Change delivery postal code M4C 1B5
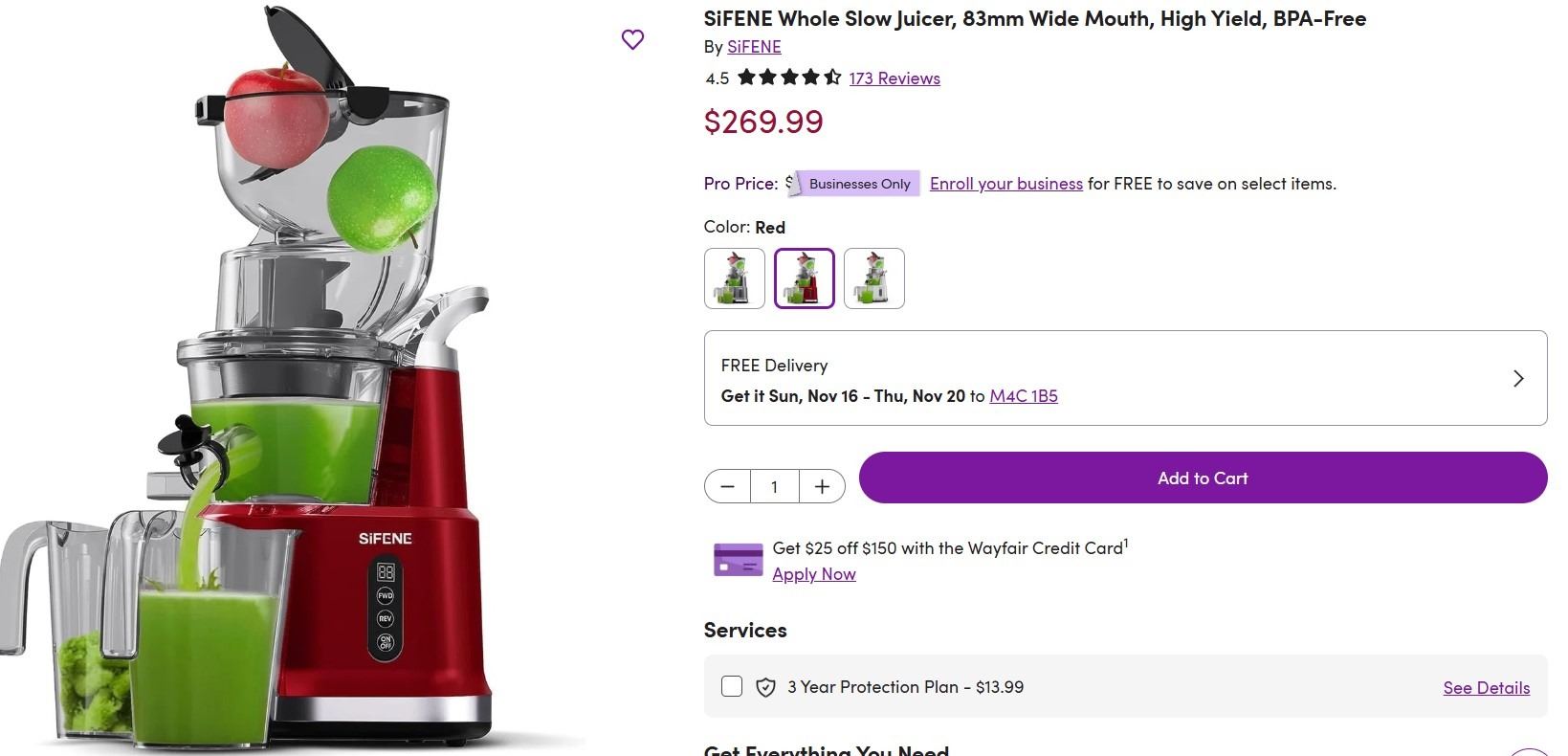This screenshot has height=756, width=1568. click(x=1024, y=396)
